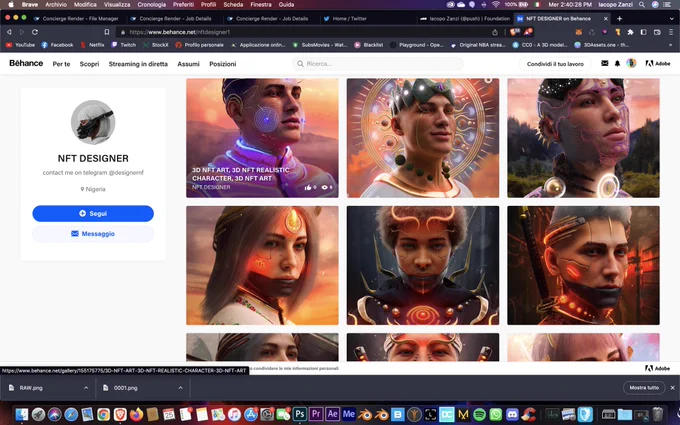Click the Mostra tutto downloads button

[x=644, y=388]
